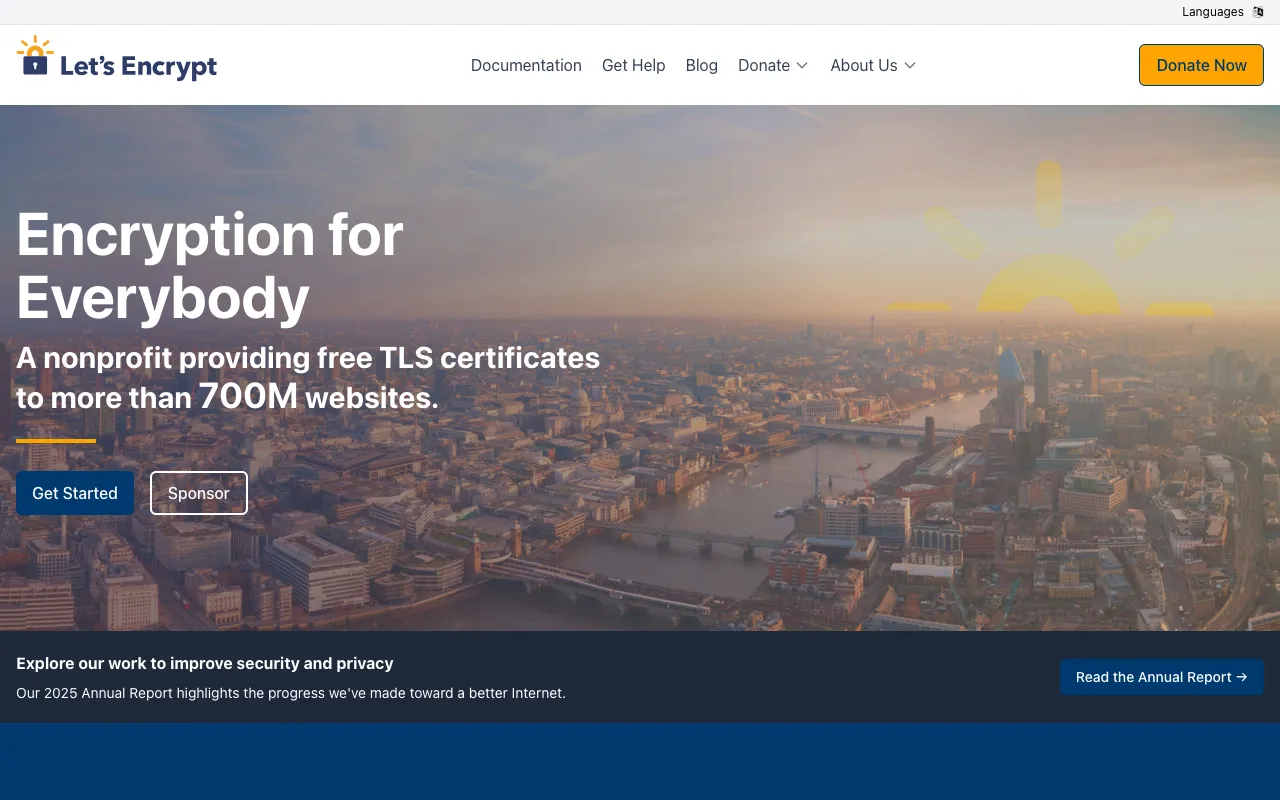Screen dimensions: 1280x800
Task: Click the Donate chevron arrow
Action: (803, 65)
